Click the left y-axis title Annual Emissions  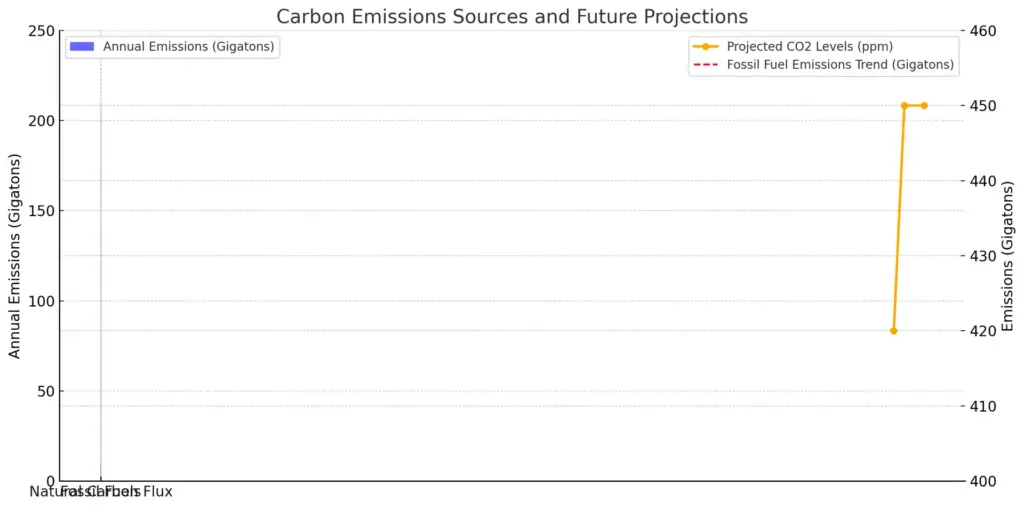pos(15,256)
